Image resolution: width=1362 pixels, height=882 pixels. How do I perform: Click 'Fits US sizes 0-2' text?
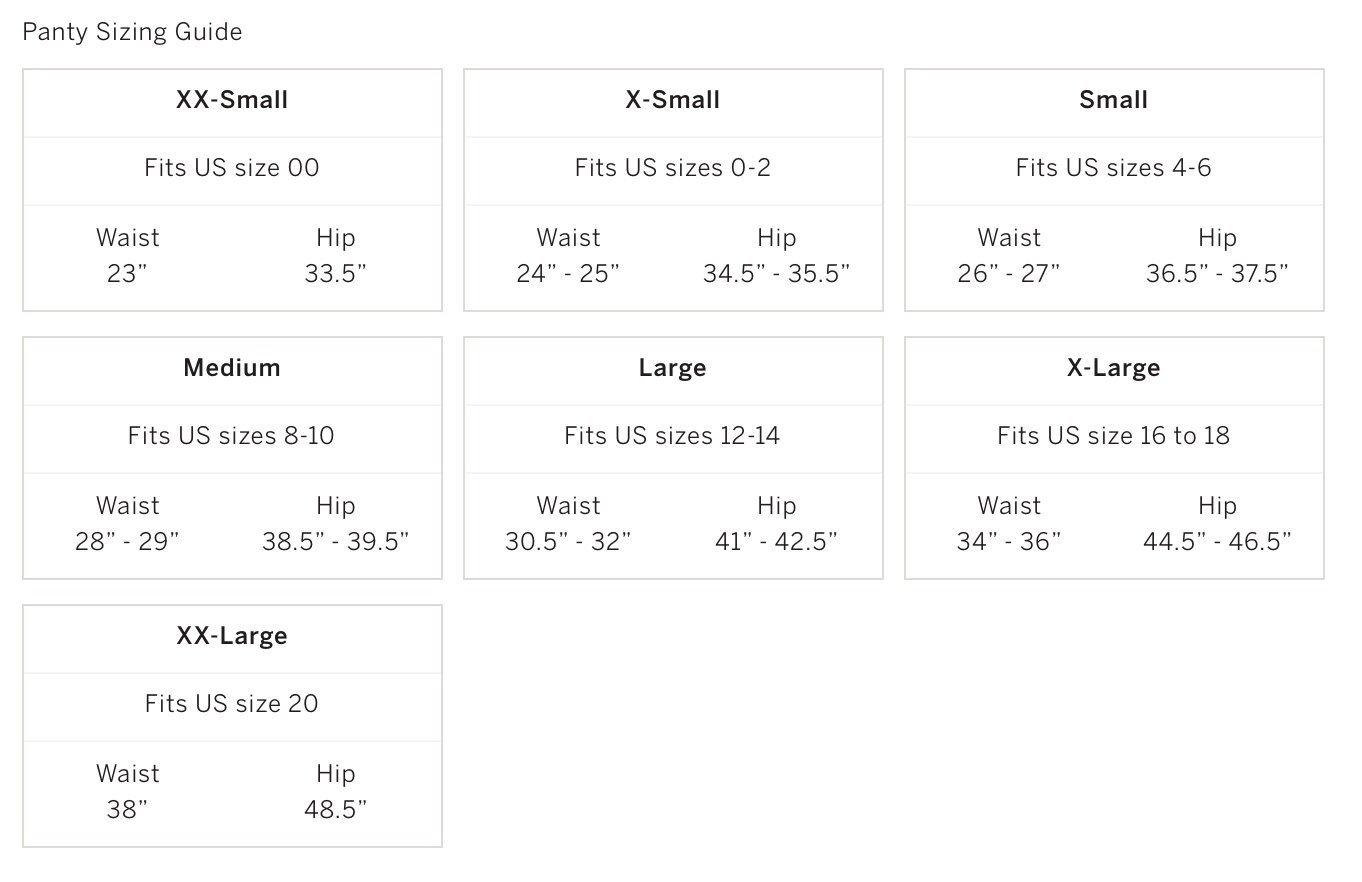(x=673, y=168)
